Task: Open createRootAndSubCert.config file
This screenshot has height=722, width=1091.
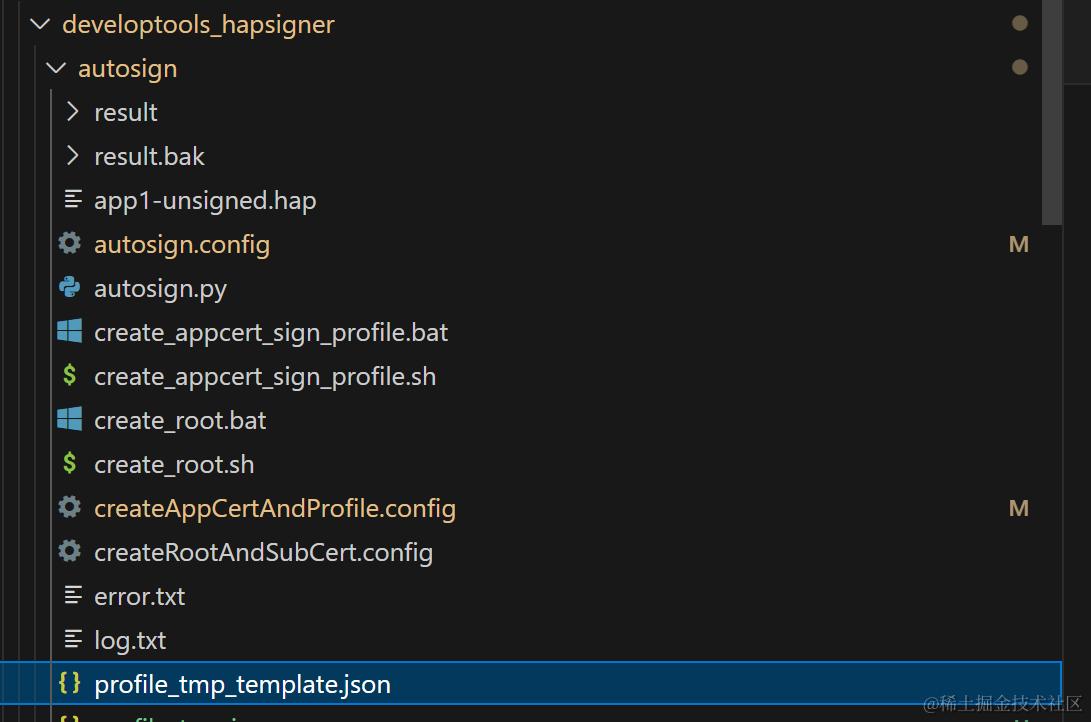Action: (264, 553)
